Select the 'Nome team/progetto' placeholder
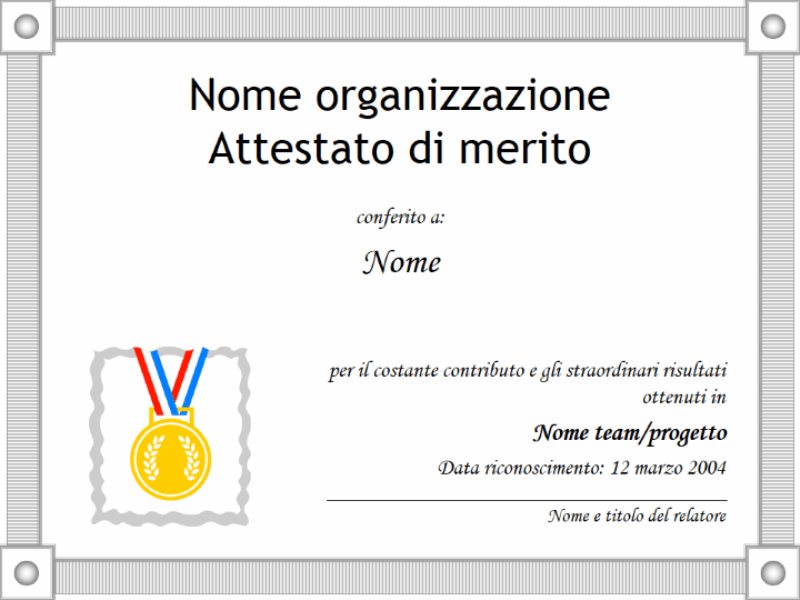Screen dimensions: 800x600 click(x=629, y=433)
